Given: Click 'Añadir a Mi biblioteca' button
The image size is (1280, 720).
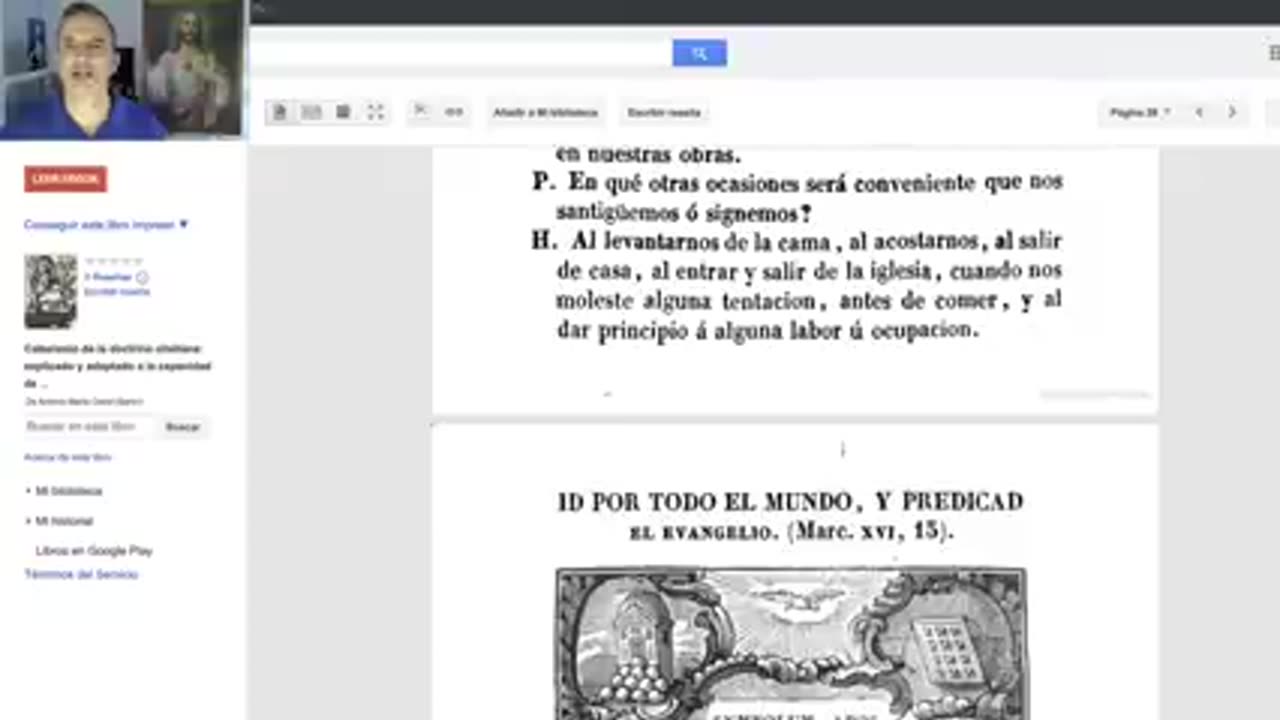Looking at the screenshot, I should tap(545, 112).
